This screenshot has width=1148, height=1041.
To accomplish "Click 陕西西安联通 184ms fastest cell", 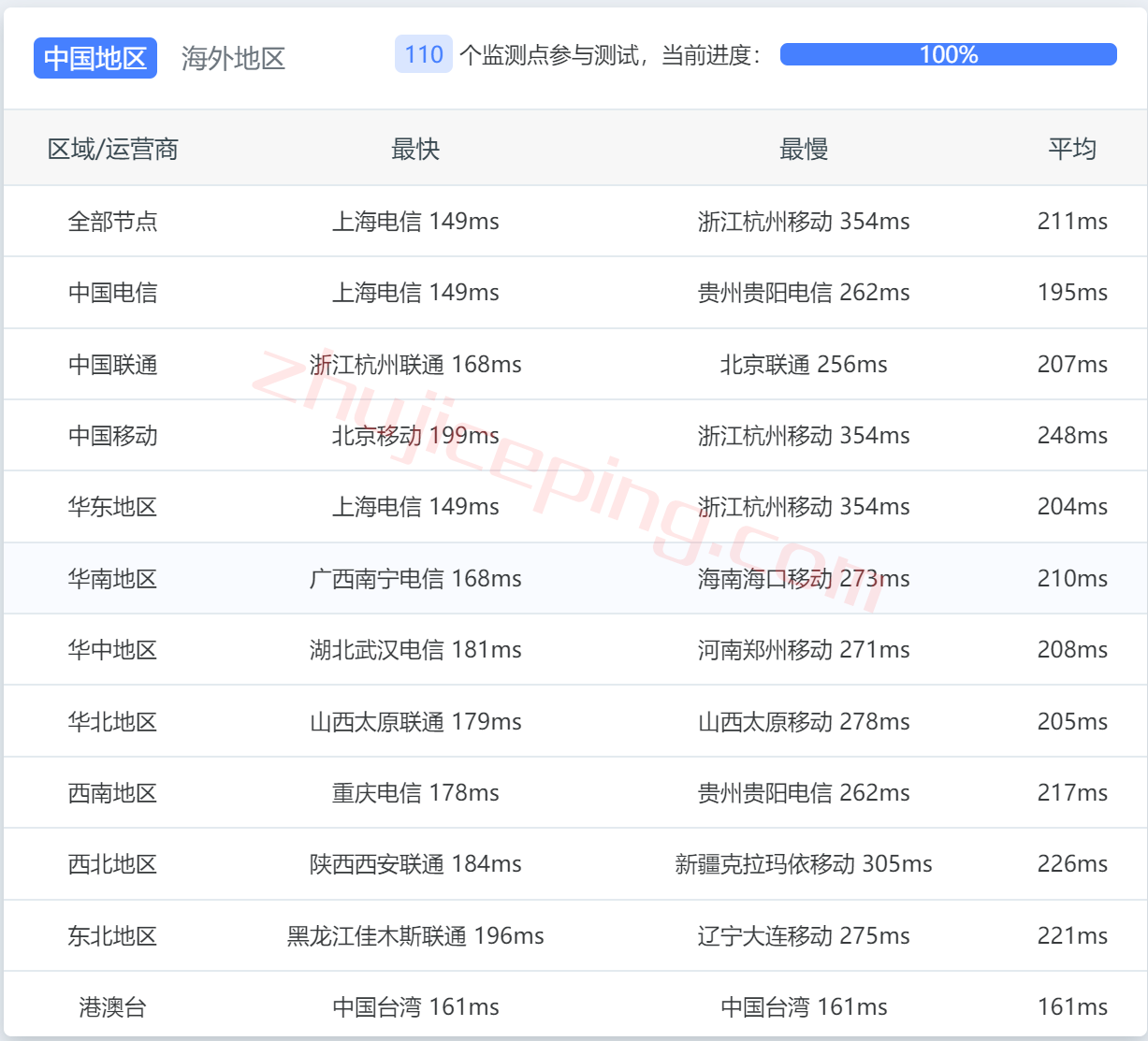I will 415,864.
